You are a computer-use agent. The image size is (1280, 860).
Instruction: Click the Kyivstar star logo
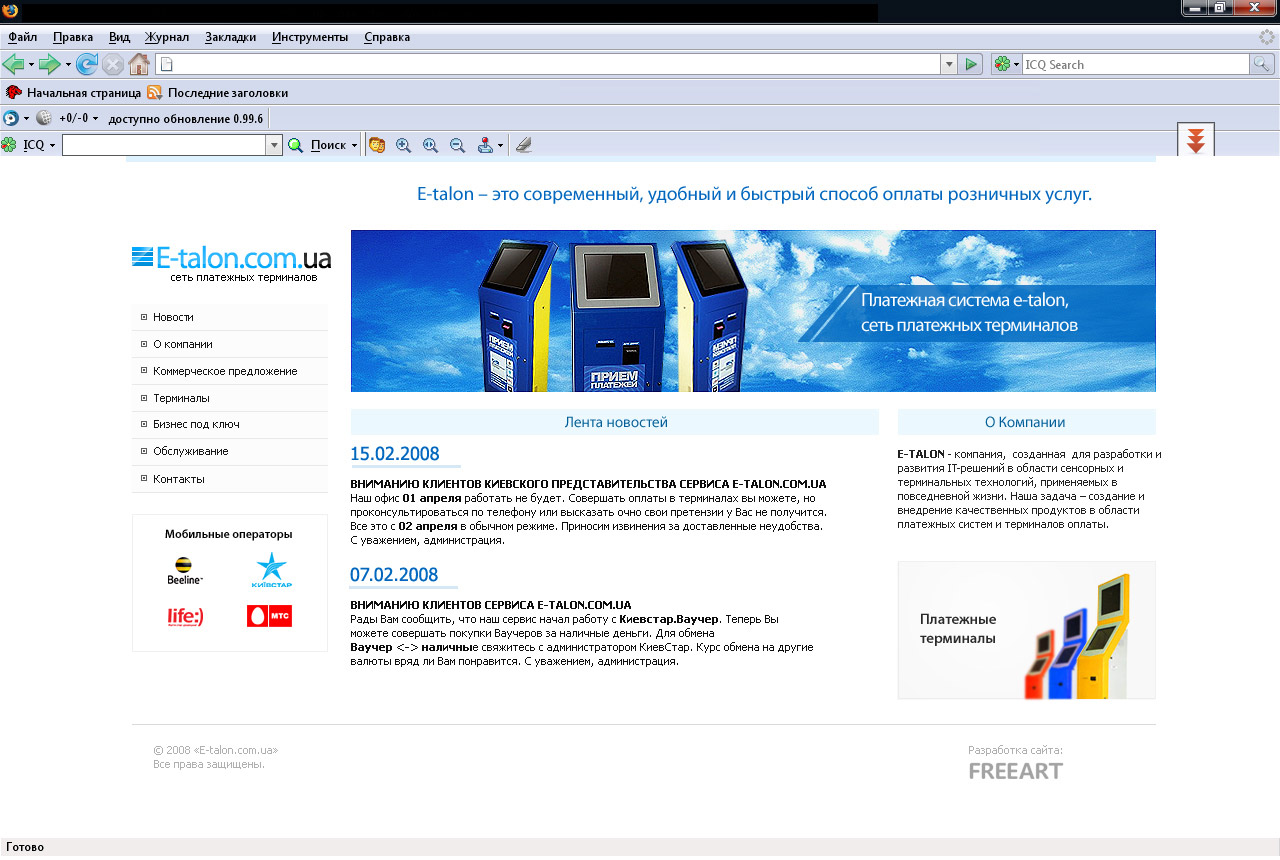click(x=271, y=570)
